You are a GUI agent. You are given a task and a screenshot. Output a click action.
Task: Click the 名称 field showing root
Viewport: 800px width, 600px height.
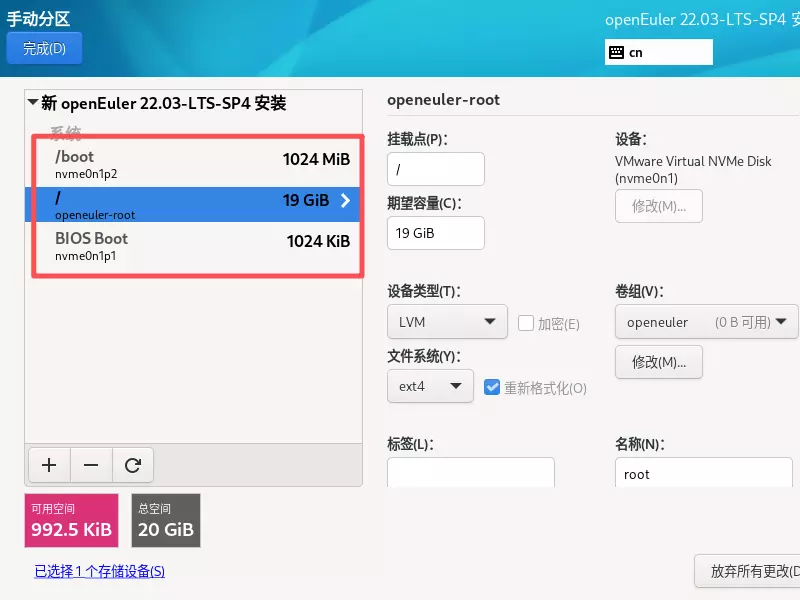[703, 473]
